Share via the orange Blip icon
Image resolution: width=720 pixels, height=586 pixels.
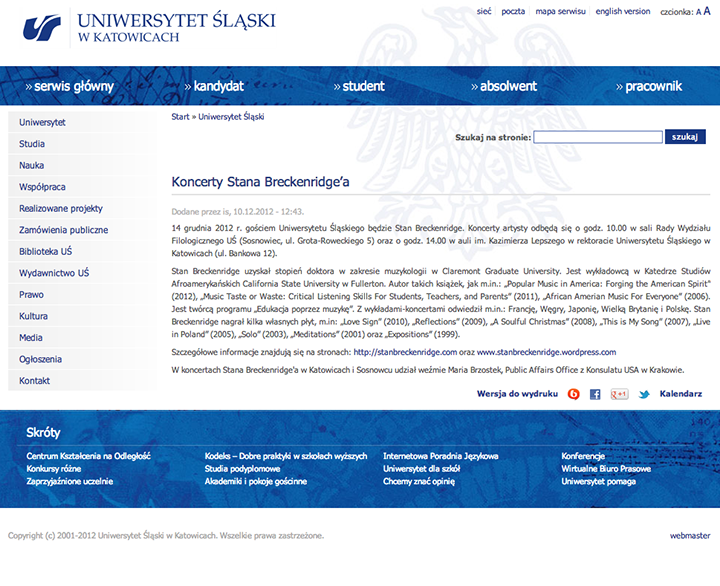[x=574, y=394]
